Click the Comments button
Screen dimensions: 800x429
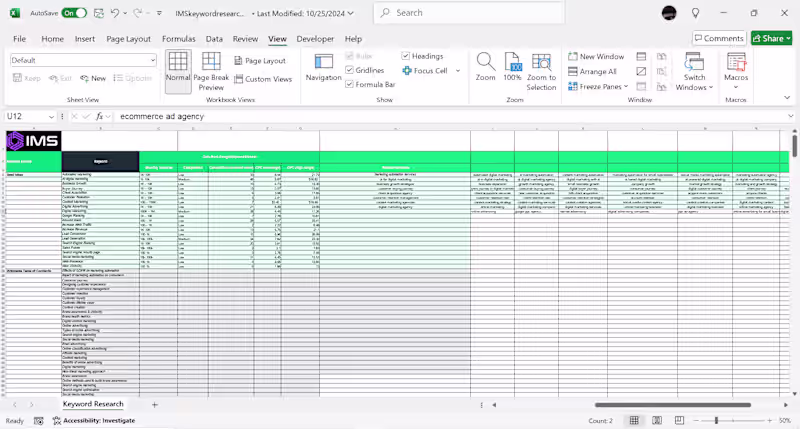[x=719, y=38]
